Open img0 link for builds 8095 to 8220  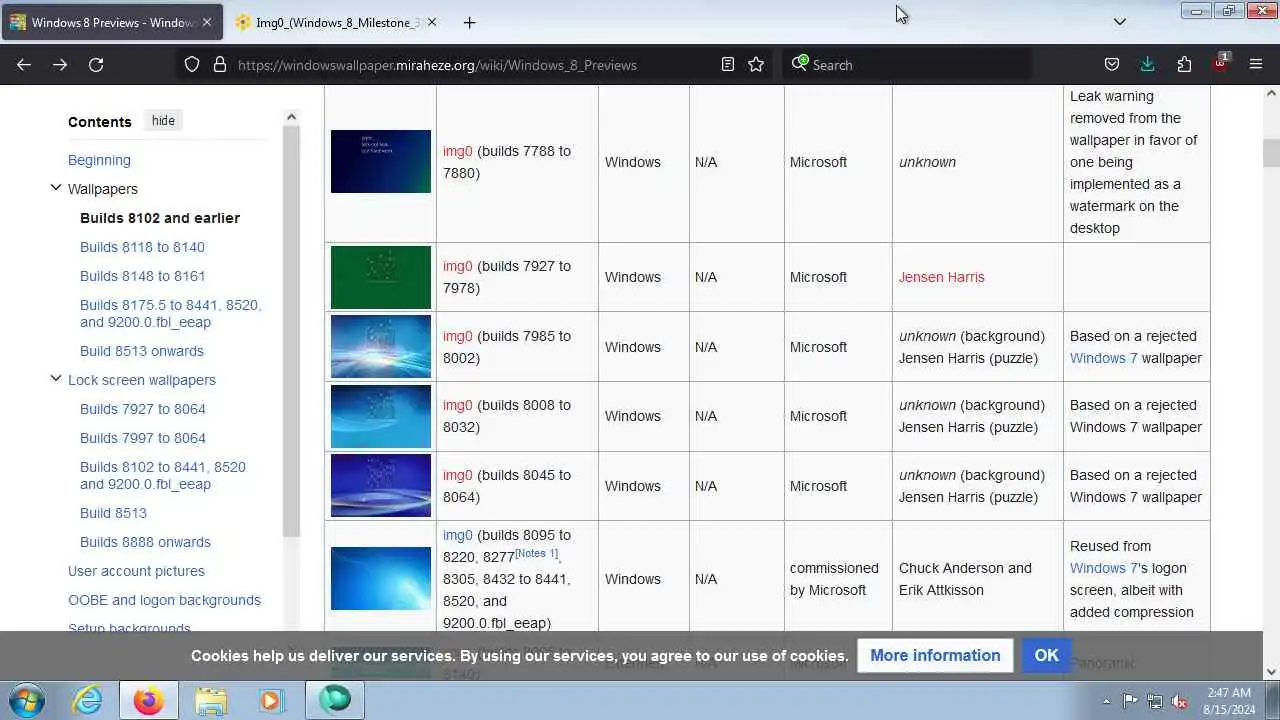(457, 535)
